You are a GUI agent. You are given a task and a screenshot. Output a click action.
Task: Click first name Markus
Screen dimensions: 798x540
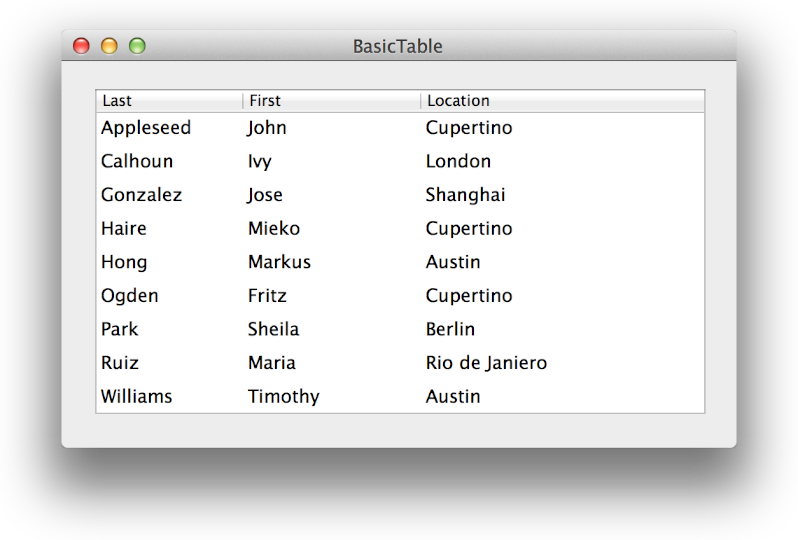click(x=279, y=262)
